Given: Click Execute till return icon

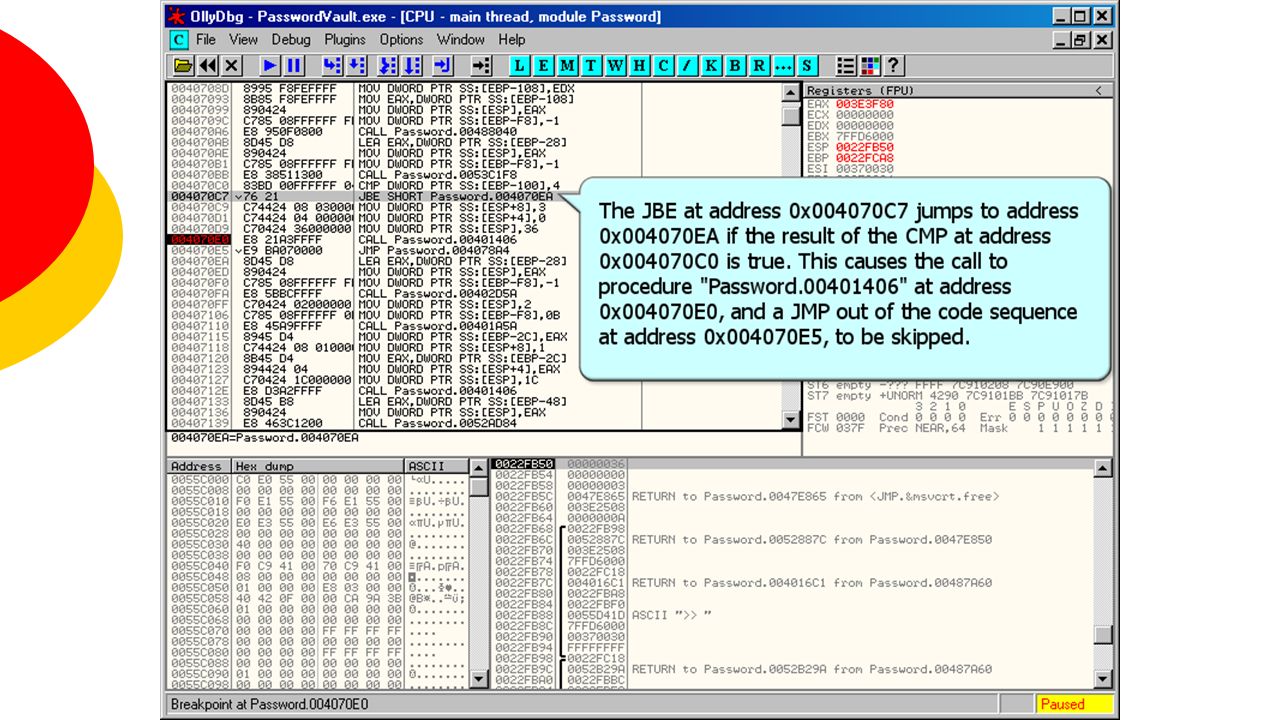Looking at the screenshot, I should (x=443, y=66).
